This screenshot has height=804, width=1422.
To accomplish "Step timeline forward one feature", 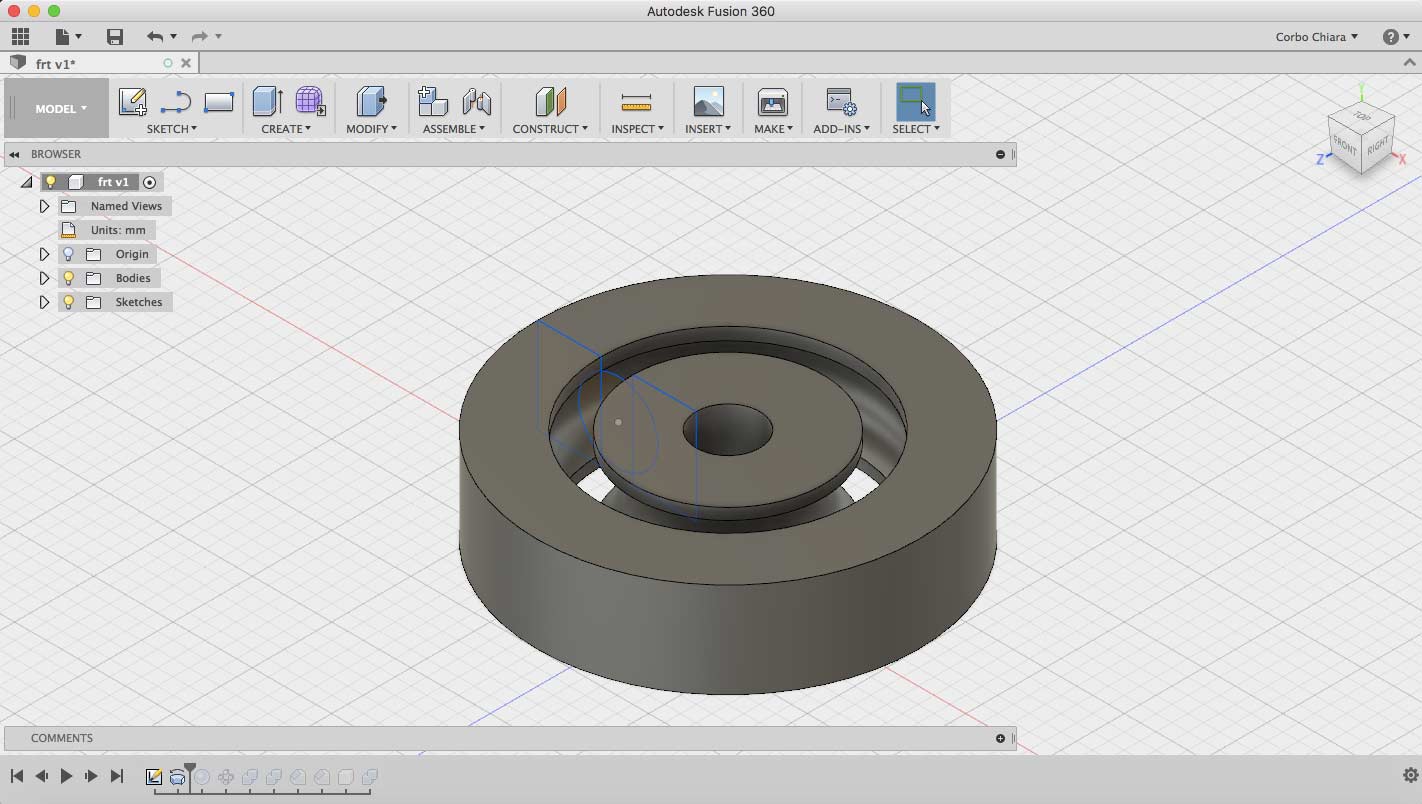I will (x=91, y=776).
